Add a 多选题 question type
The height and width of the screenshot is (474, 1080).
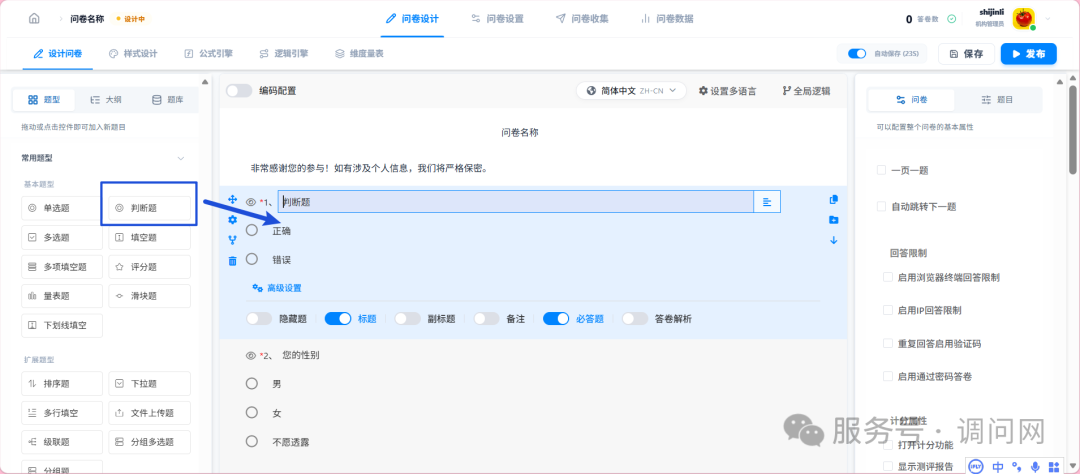(62, 238)
